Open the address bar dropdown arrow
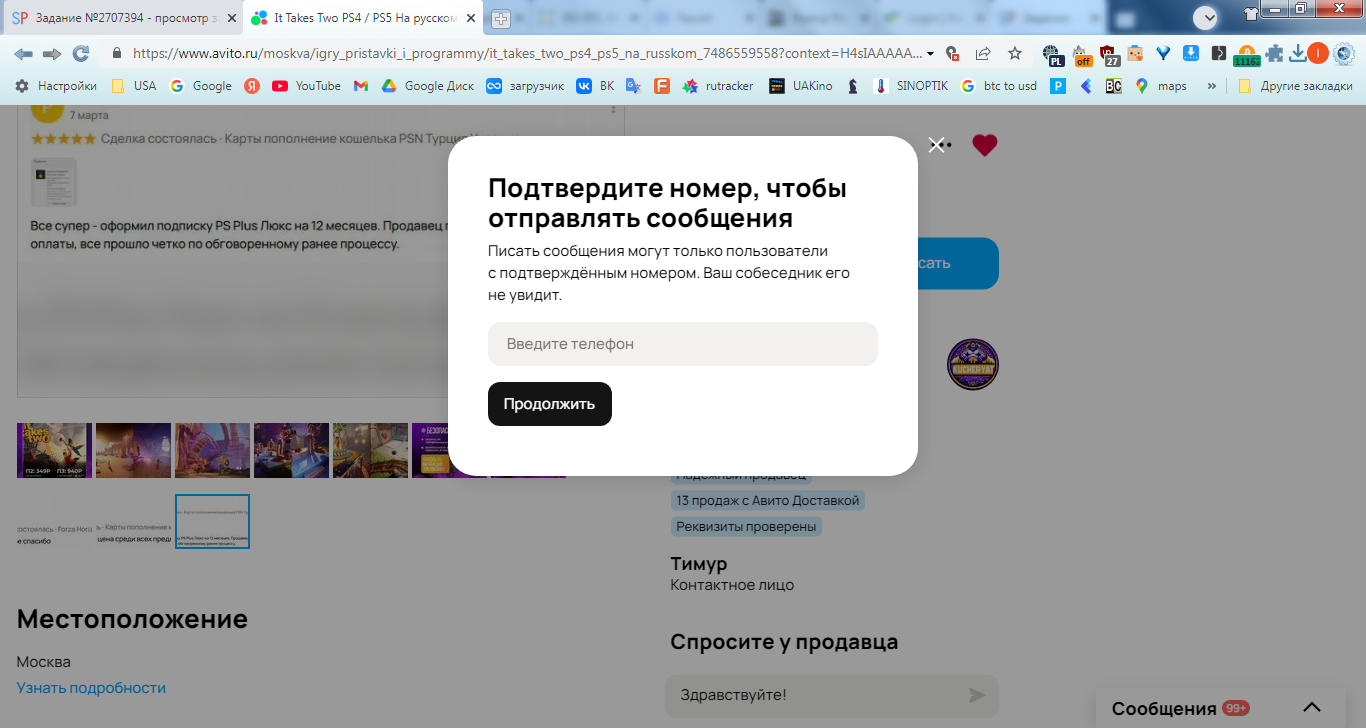The width and height of the screenshot is (1366, 728). tap(931, 53)
